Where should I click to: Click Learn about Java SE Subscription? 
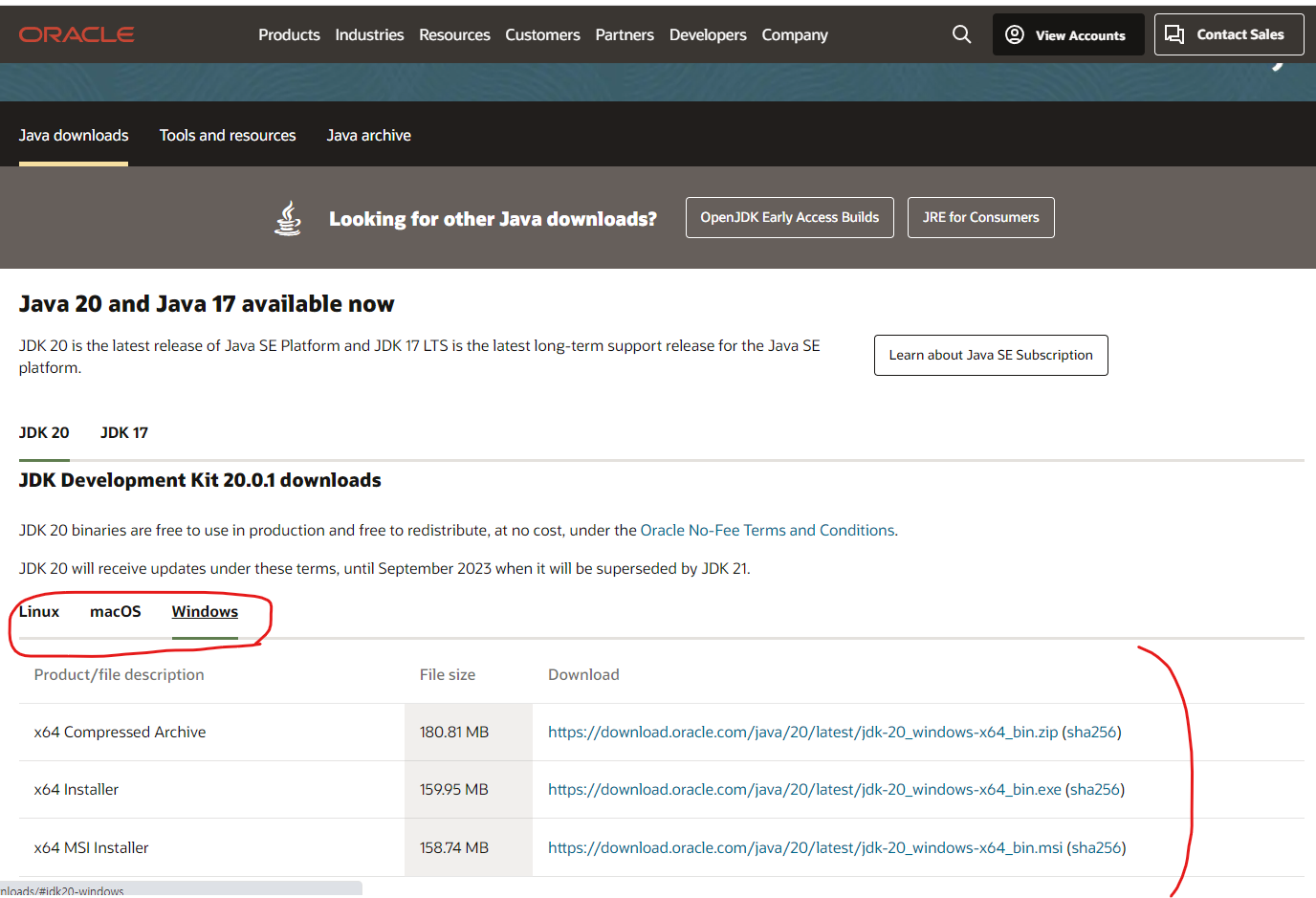click(x=991, y=355)
